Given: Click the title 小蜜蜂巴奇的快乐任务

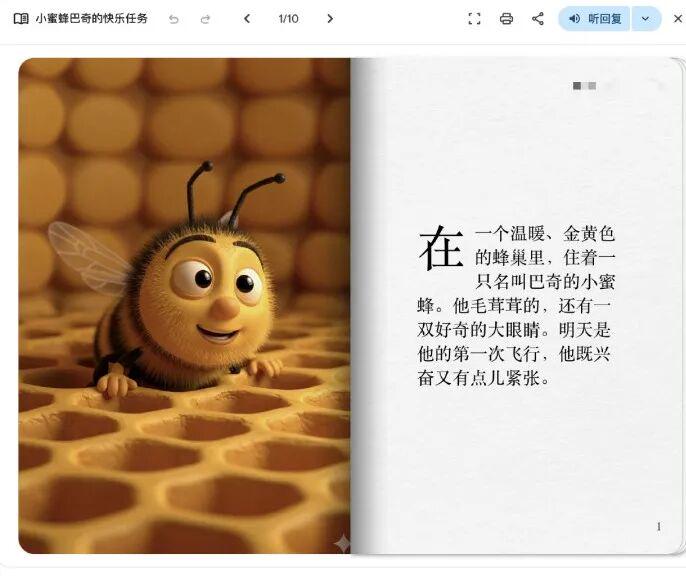Looking at the screenshot, I should tap(91, 19).
